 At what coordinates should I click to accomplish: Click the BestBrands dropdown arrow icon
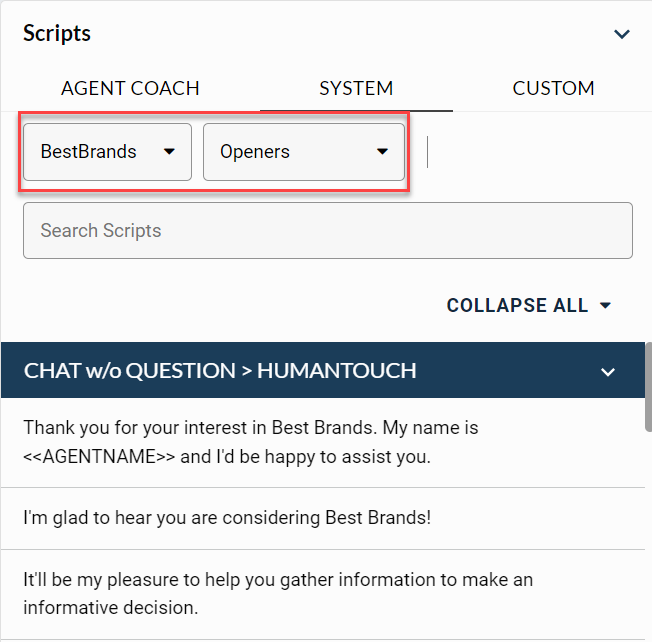tap(169, 152)
